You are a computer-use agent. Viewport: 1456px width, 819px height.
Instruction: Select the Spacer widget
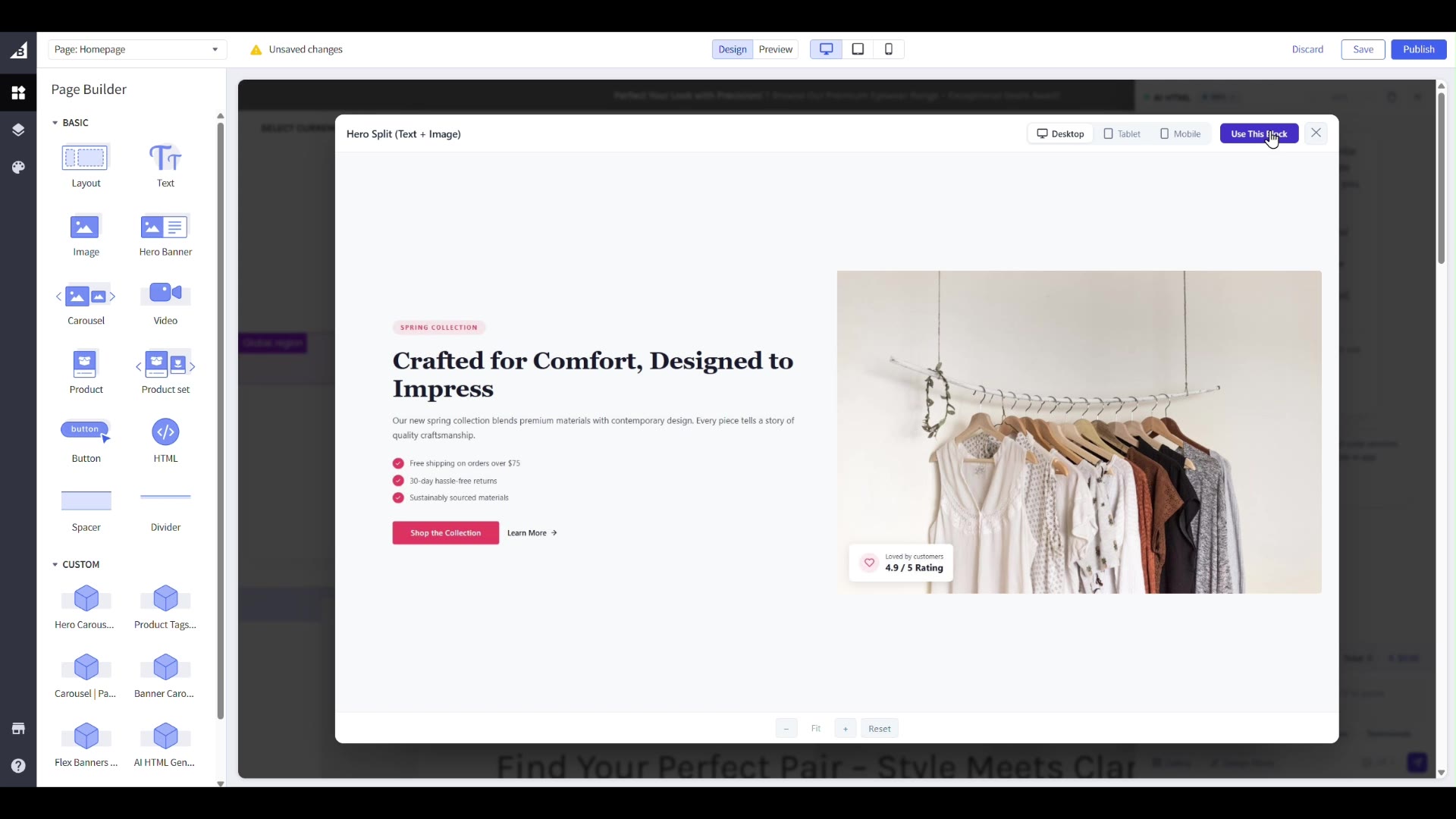pyautogui.click(x=86, y=510)
